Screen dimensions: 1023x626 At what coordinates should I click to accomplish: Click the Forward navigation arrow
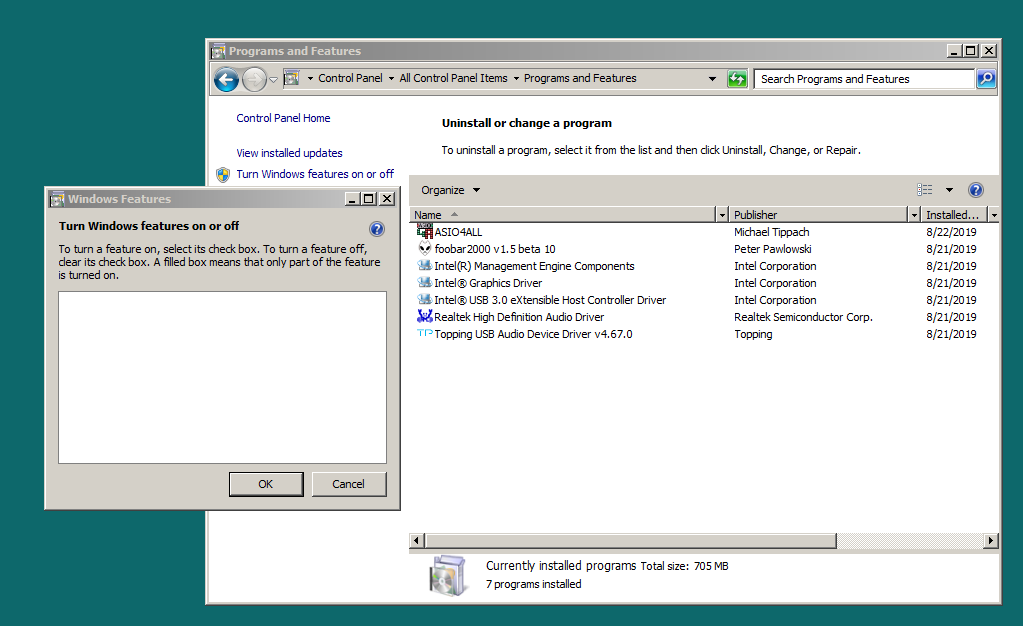[x=254, y=80]
